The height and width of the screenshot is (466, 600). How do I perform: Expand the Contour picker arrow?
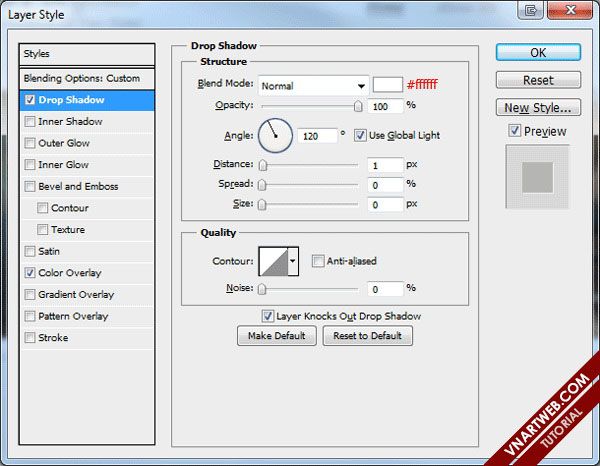pos(293,262)
